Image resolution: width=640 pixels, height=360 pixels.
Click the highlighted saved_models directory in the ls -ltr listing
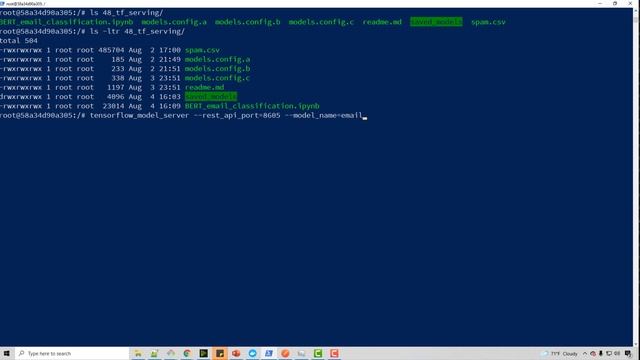click(211, 97)
